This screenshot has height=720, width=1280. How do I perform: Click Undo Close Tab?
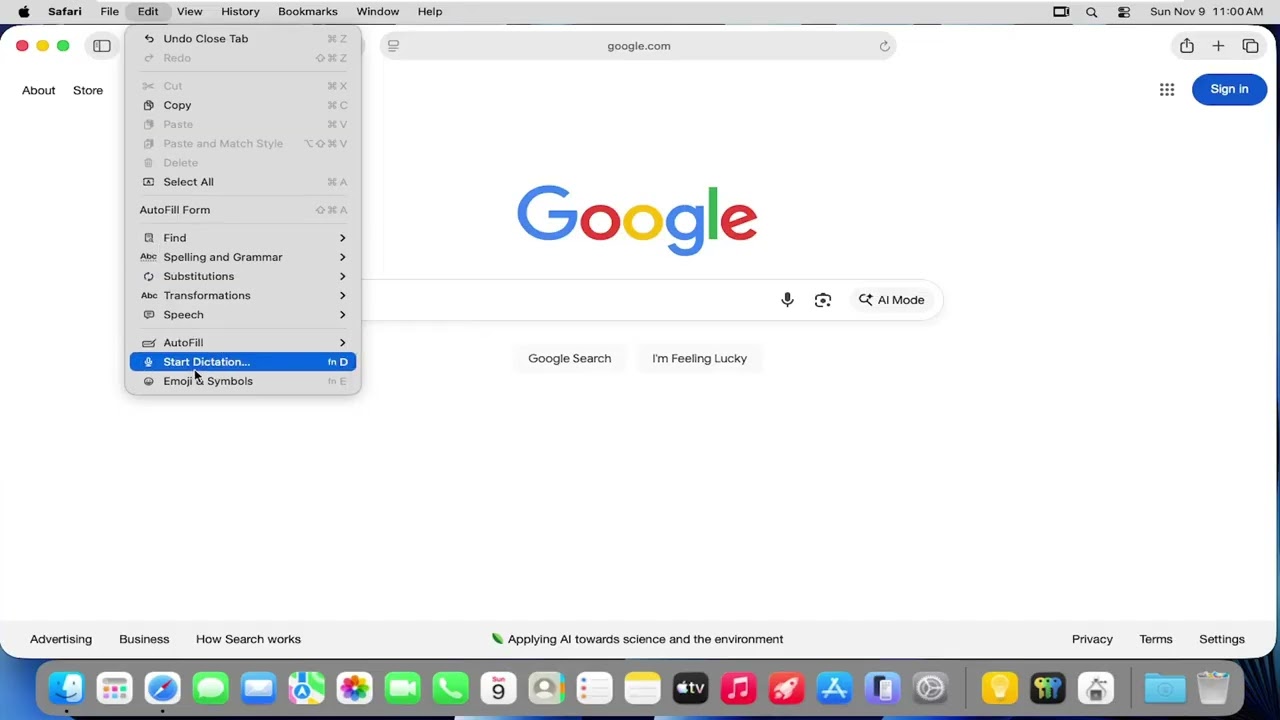click(x=243, y=39)
